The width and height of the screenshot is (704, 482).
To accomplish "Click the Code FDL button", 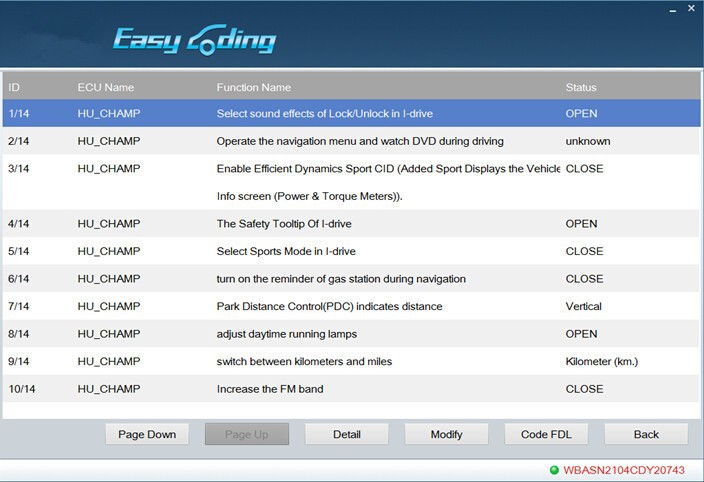I will pyautogui.click(x=546, y=434).
